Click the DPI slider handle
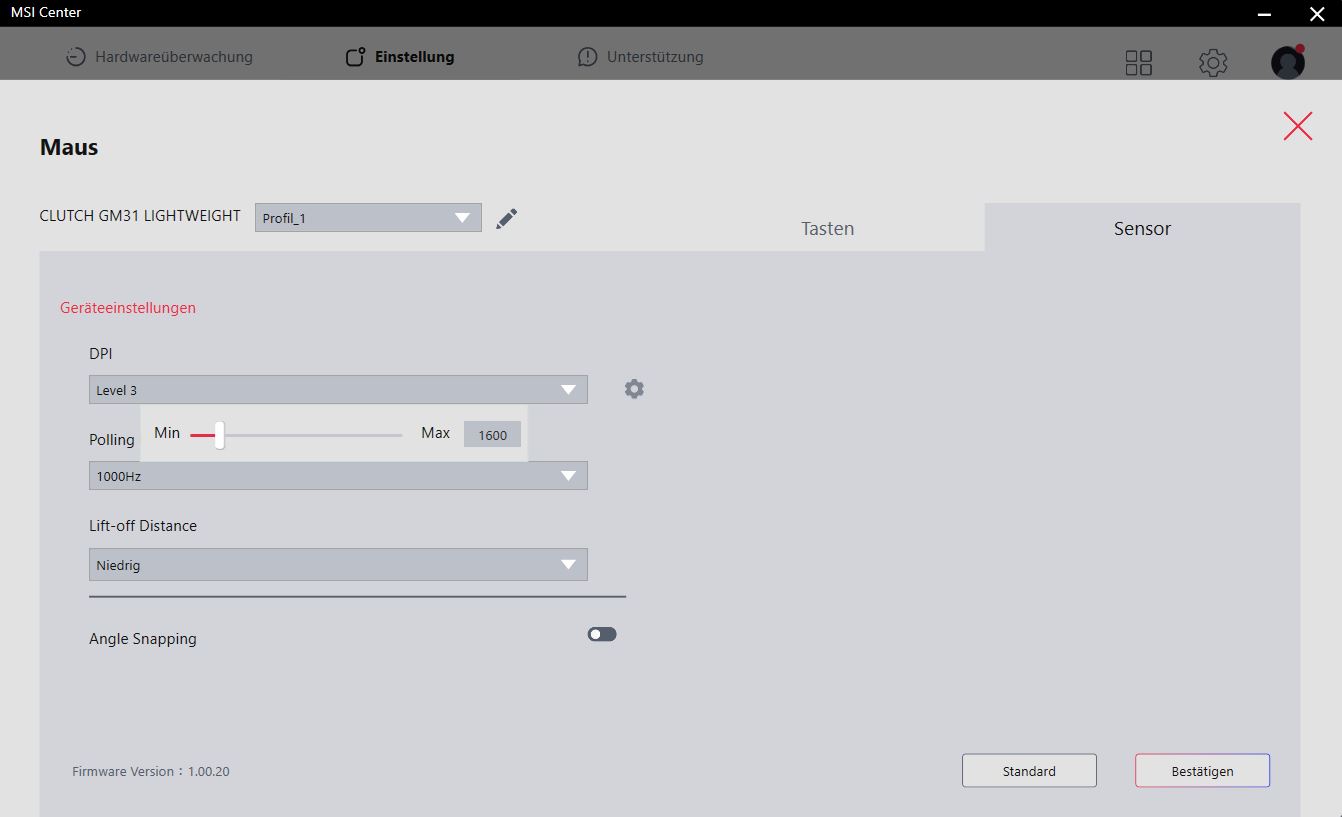The height and width of the screenshot is (817, 1342). click(x=219, y=435)
